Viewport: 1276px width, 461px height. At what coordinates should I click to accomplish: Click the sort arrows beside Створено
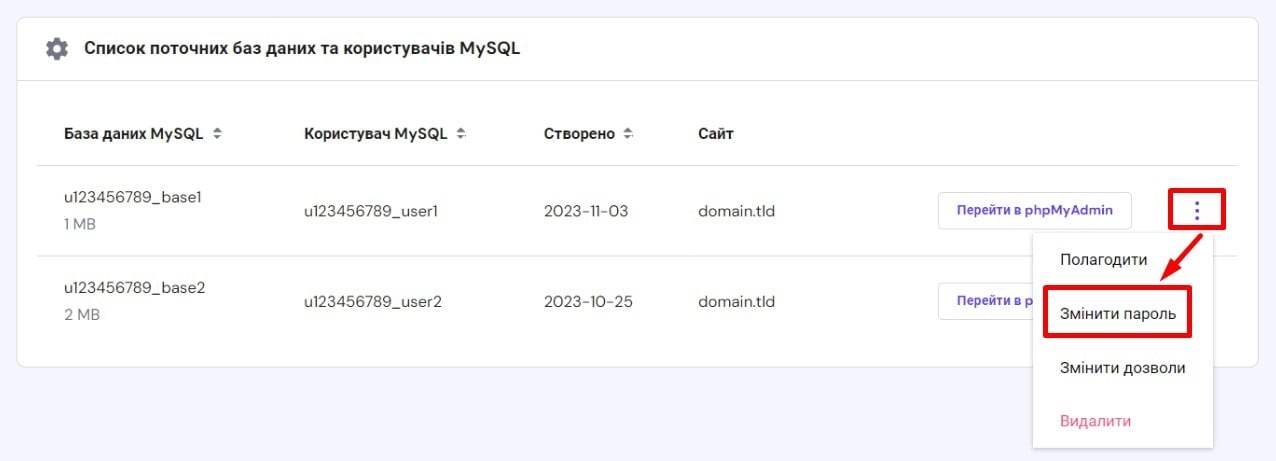tap(628, 134)
